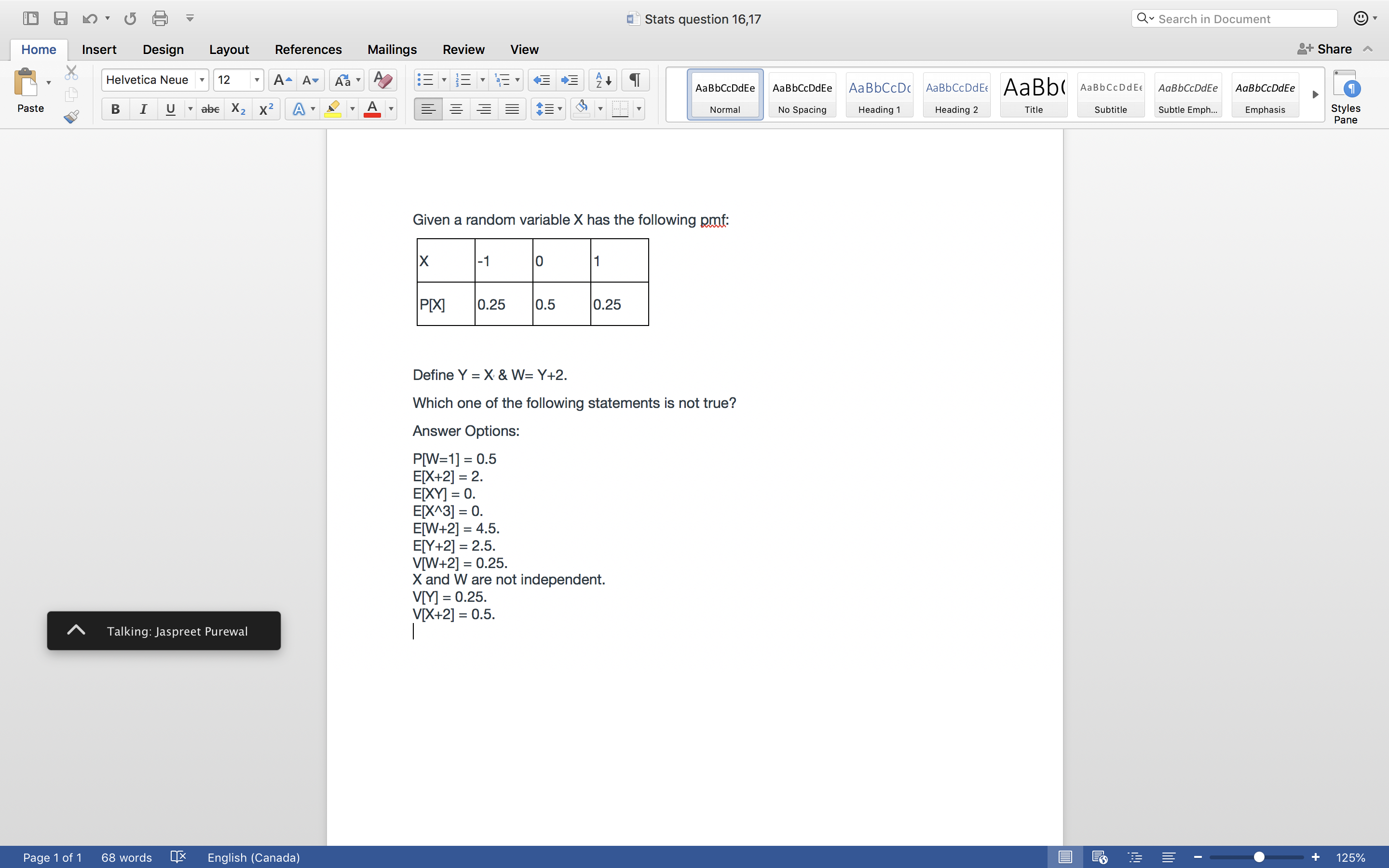Check spelling via the status bar proofing icon

pyautogui.click(x=177, y=856)
